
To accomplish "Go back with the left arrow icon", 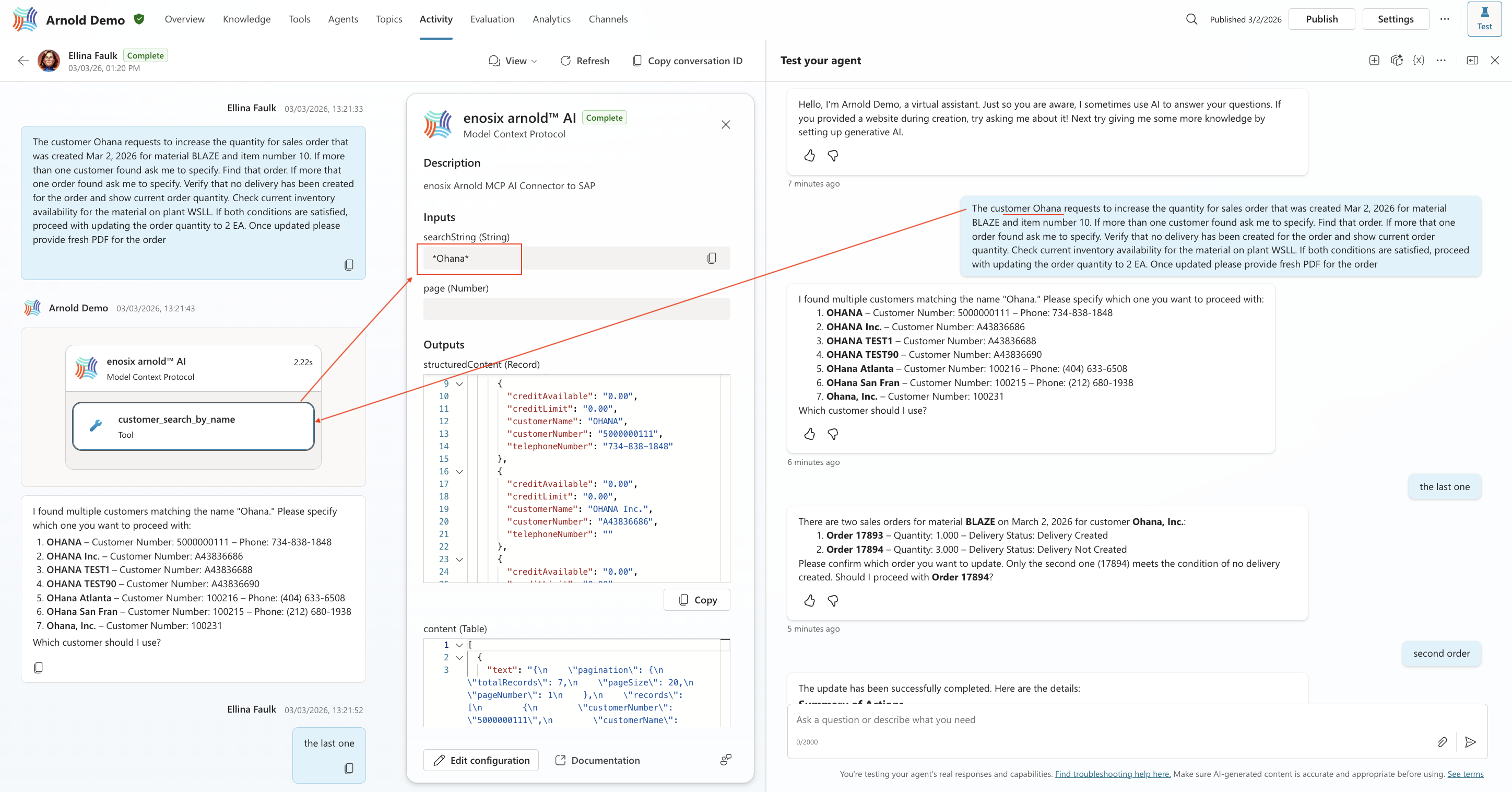I will 23,61.
